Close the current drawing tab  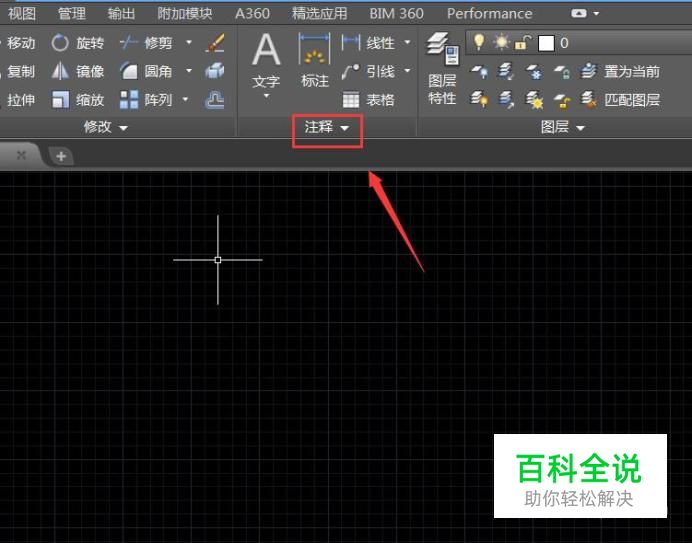click(21, 155)
